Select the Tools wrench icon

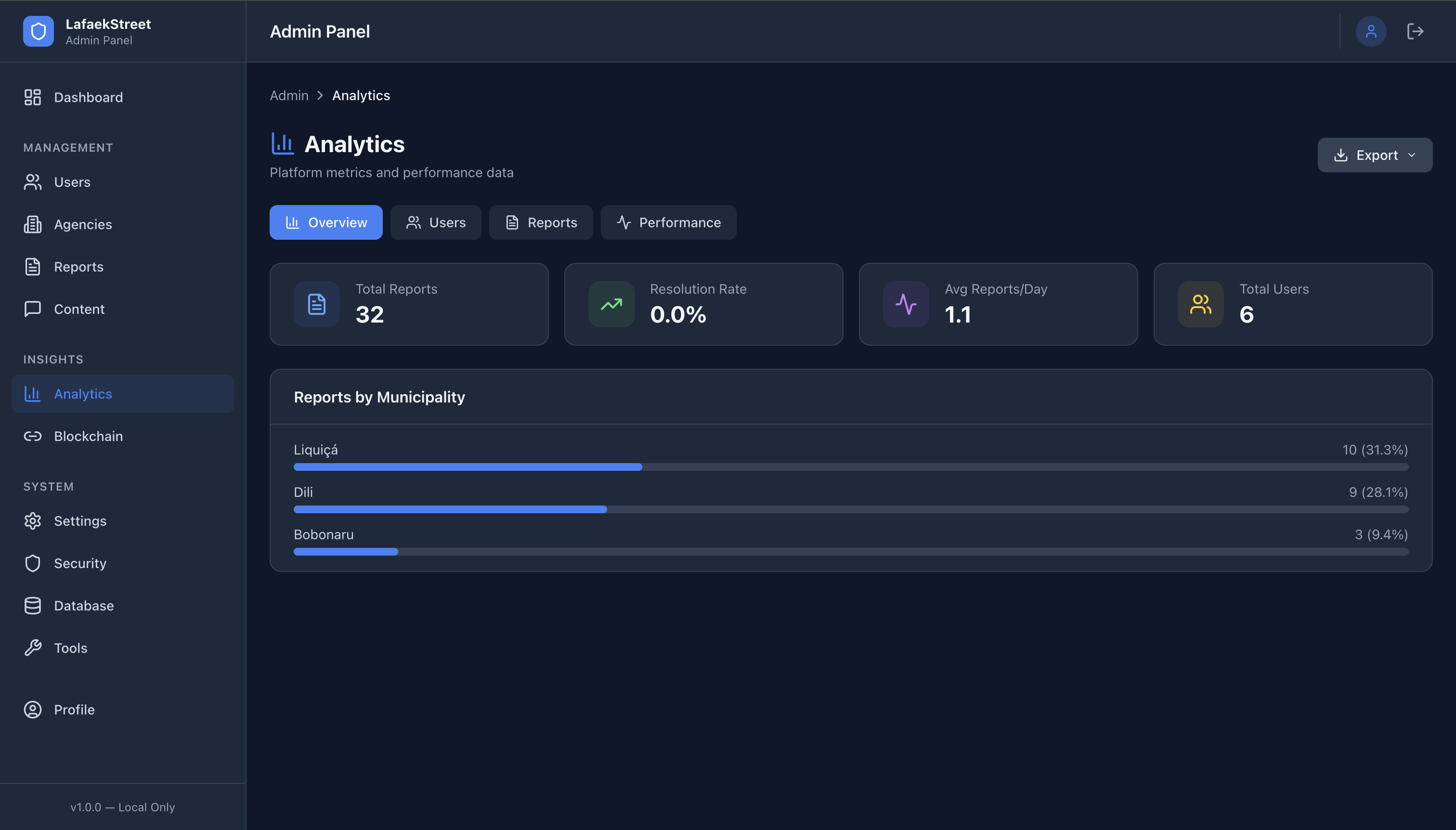[x=32, y=648]
